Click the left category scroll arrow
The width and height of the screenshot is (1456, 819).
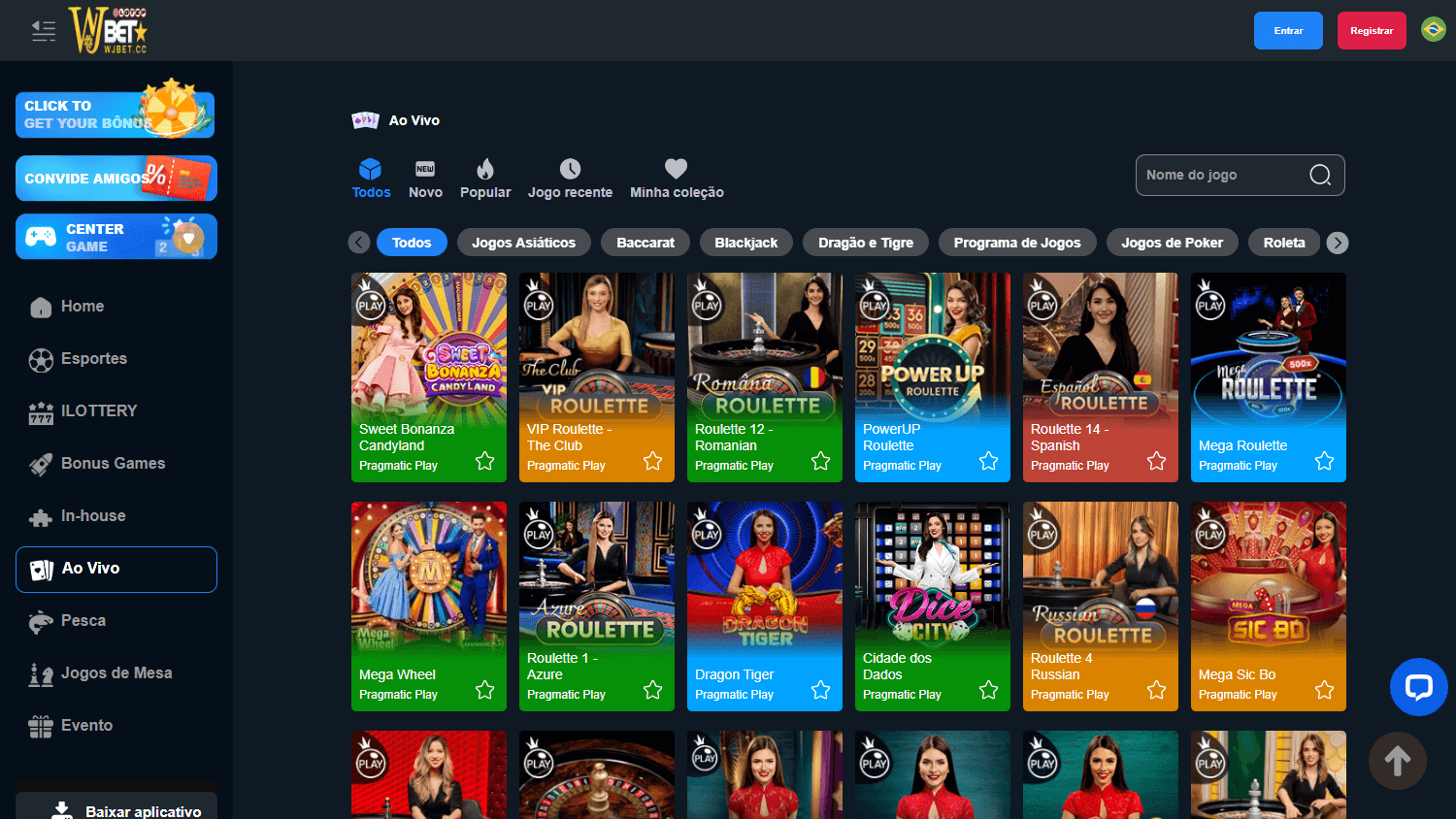pyautogui.click(x=358, y=242)
